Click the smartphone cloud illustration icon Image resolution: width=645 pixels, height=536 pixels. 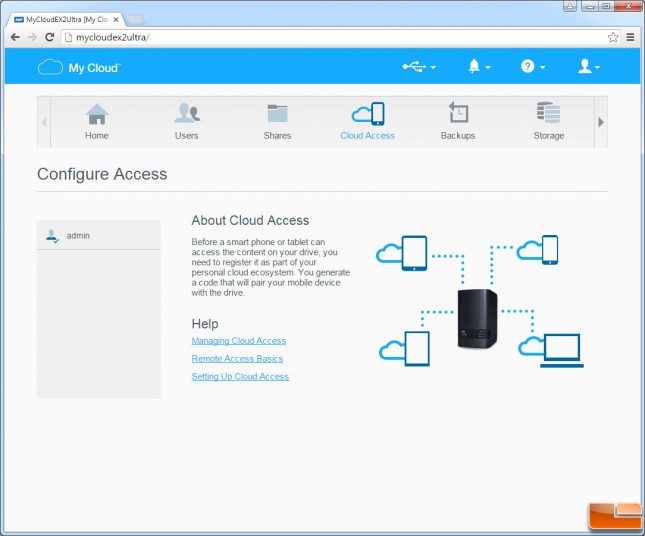point(538,250)
